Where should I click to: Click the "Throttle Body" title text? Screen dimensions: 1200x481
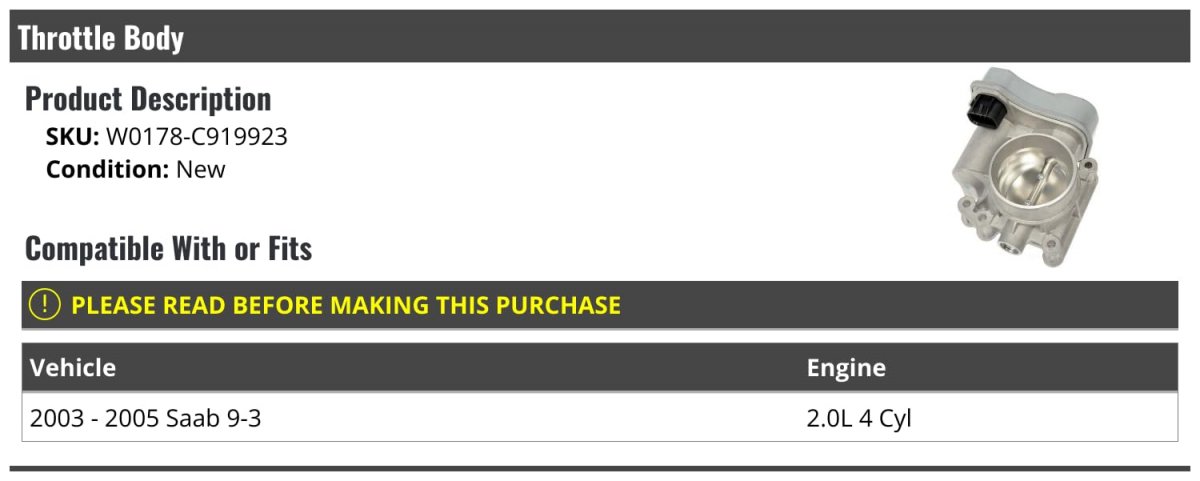(x=101, y=38)
